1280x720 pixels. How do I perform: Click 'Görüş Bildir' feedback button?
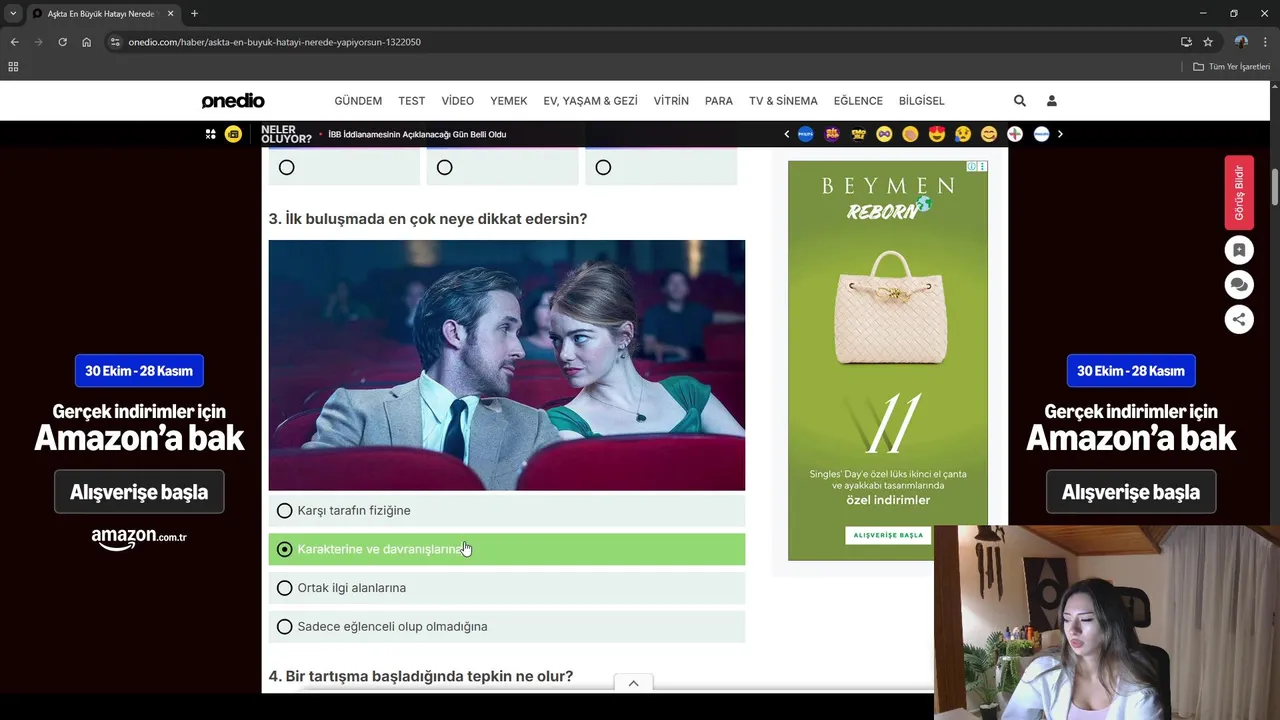coord(1239,193)
